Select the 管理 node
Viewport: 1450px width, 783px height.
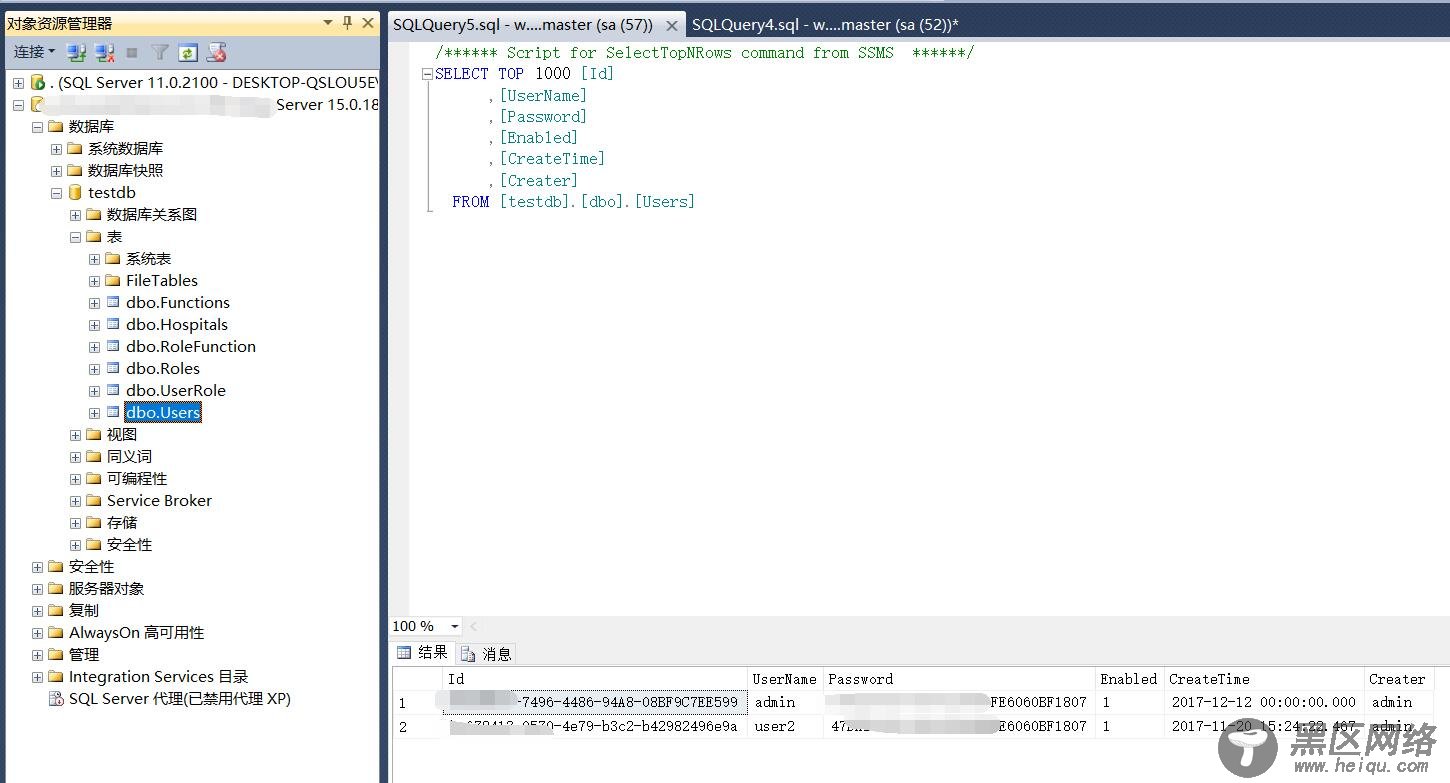[84, 654]
